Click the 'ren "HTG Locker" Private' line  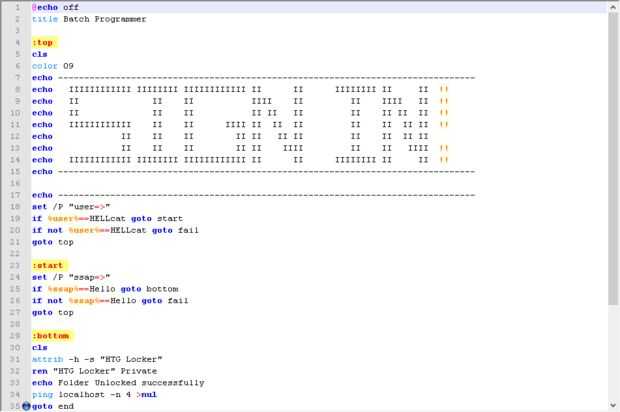95,371
